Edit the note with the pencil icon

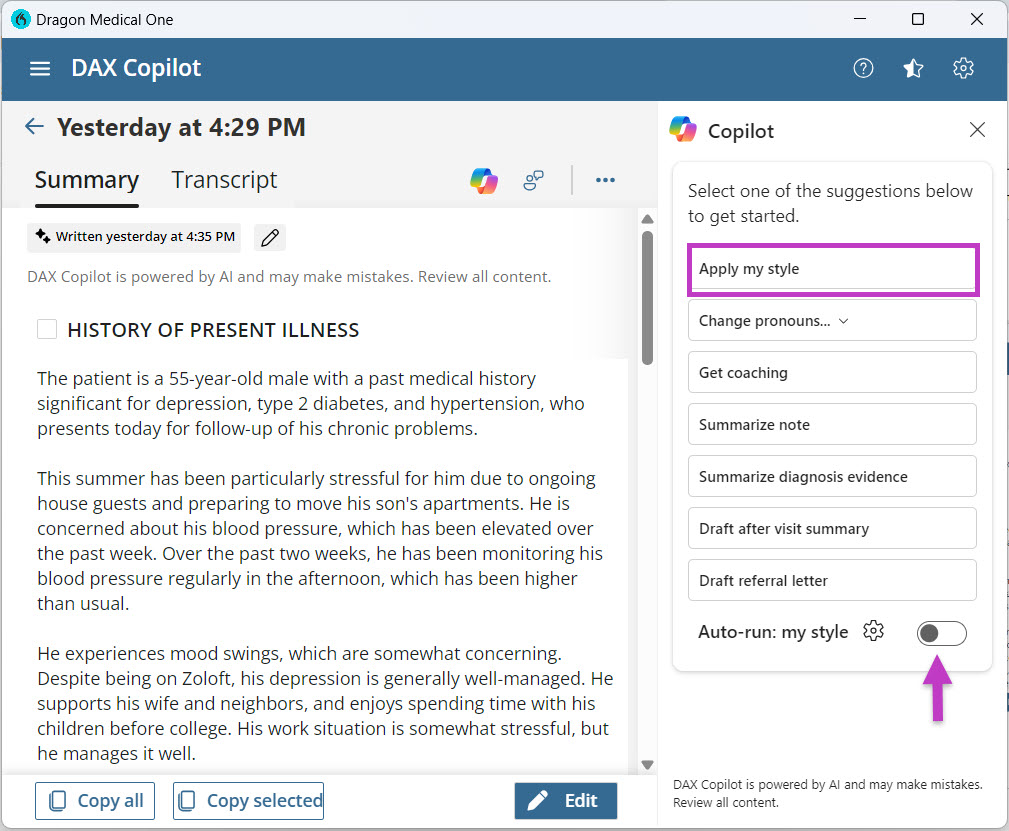268,237
